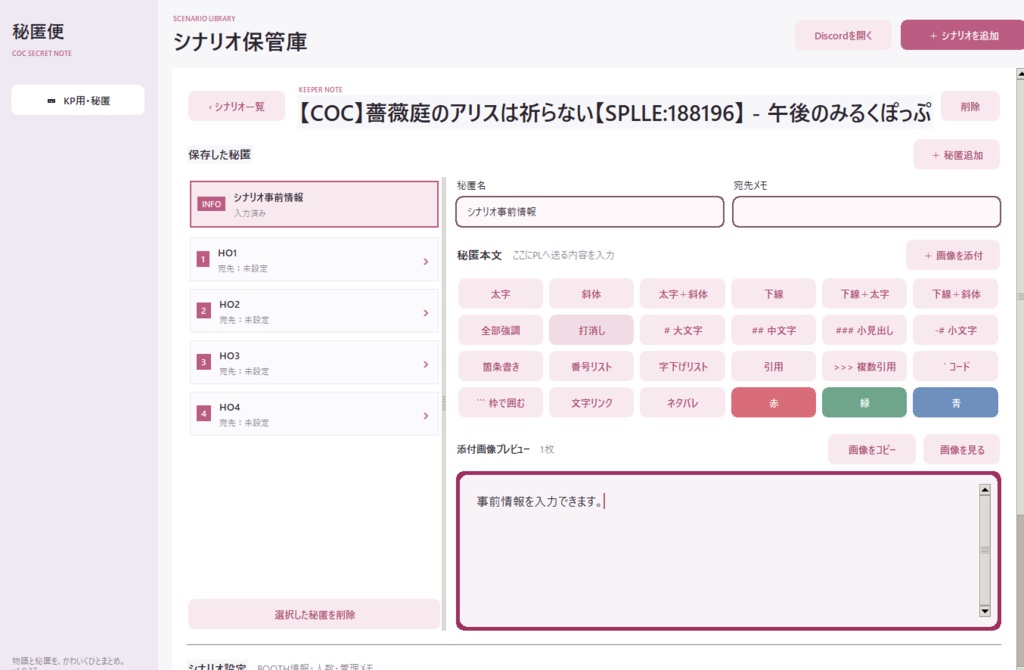The height and width of the screenshot is (670, 1024).
Task: Click the 秘匿便 app logo title
Action: click(38, 31)
